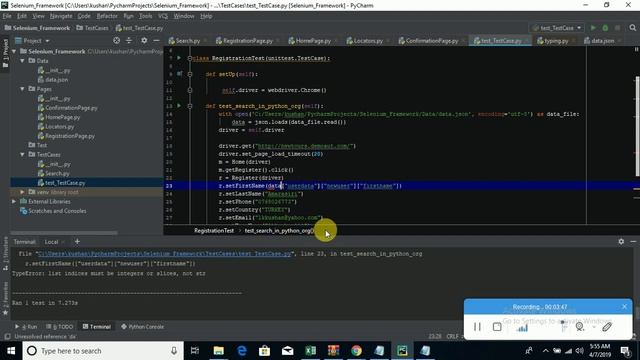Run class RegistrationTest gutter arrow
Screen dimensions: 640x360
click(179, 58)
